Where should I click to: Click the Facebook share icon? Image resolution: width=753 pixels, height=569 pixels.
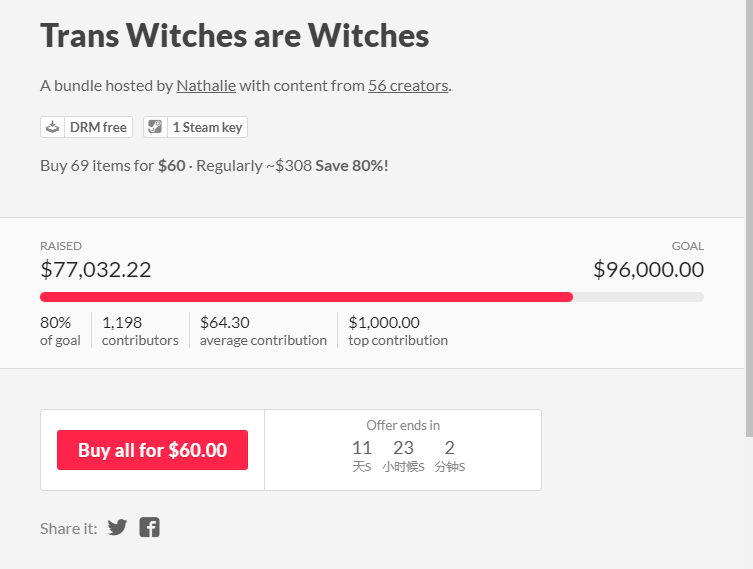(x=149, y=527)
